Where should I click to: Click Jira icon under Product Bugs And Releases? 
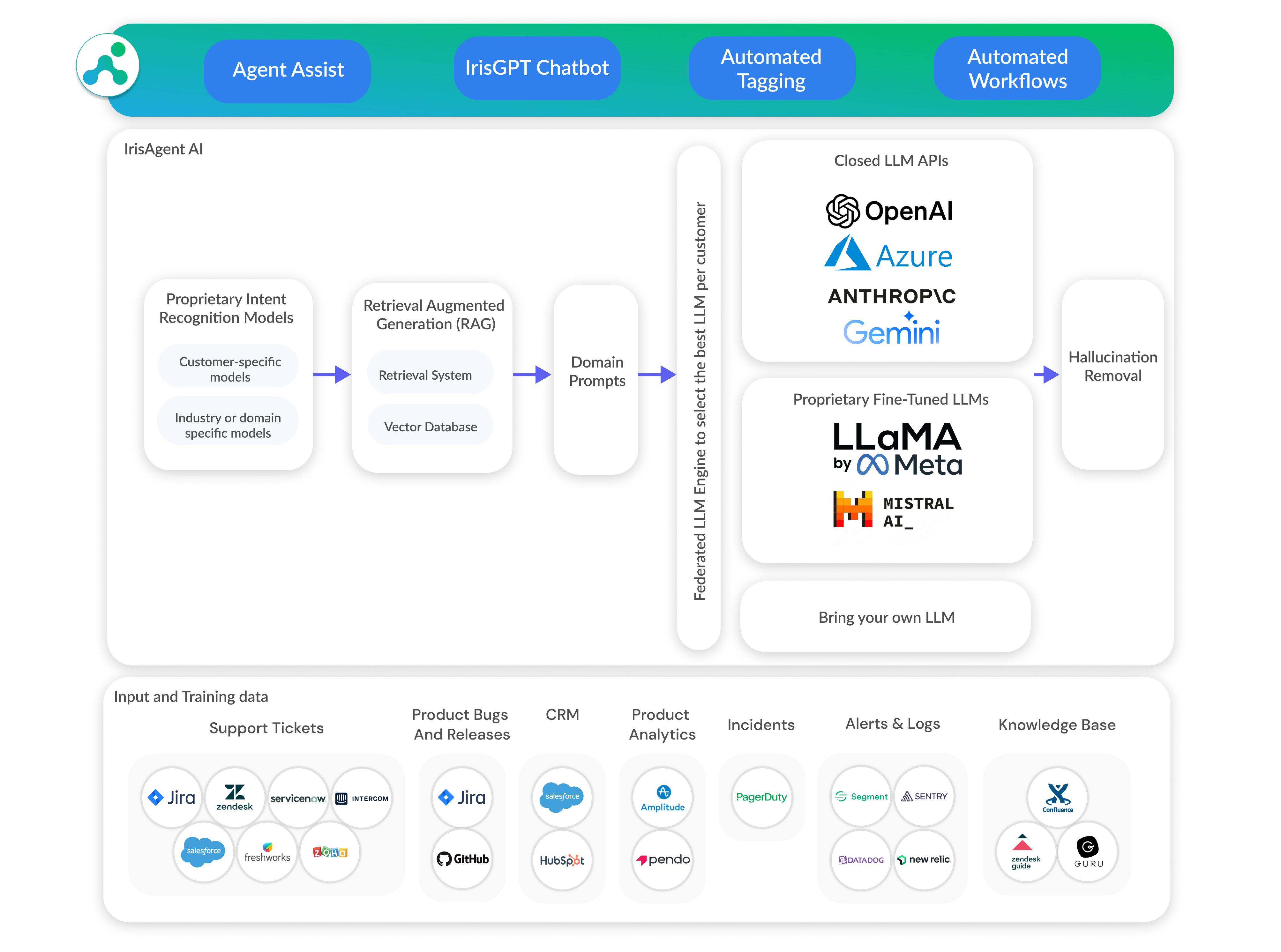tap(462, 797)
